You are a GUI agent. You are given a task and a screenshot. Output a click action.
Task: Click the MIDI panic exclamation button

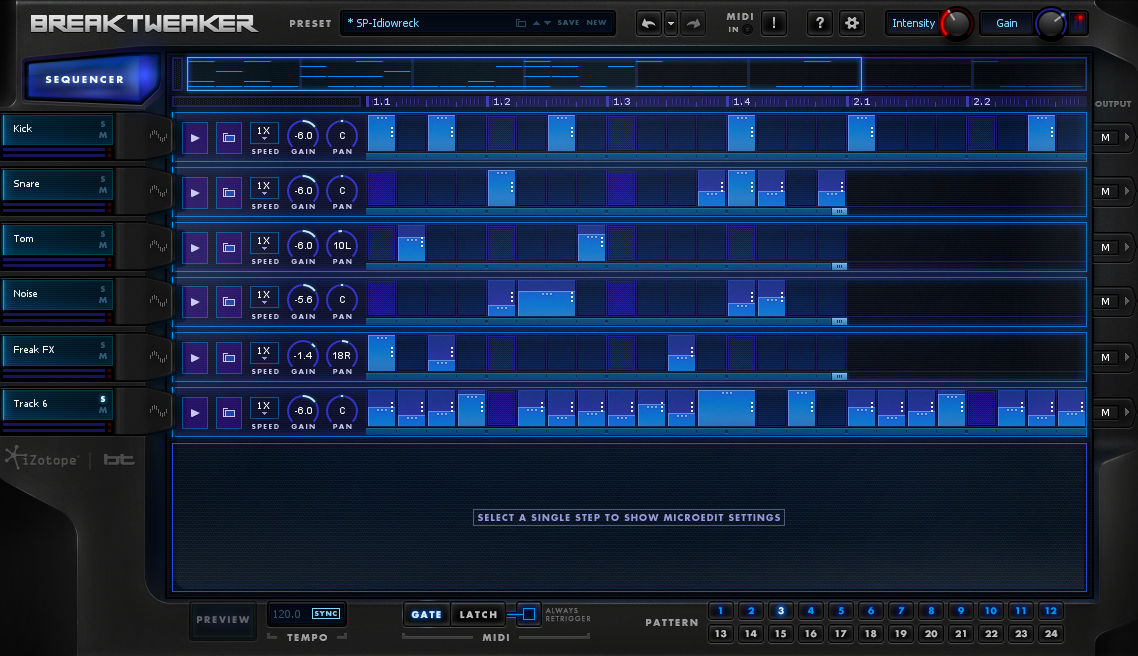point(773,24)
